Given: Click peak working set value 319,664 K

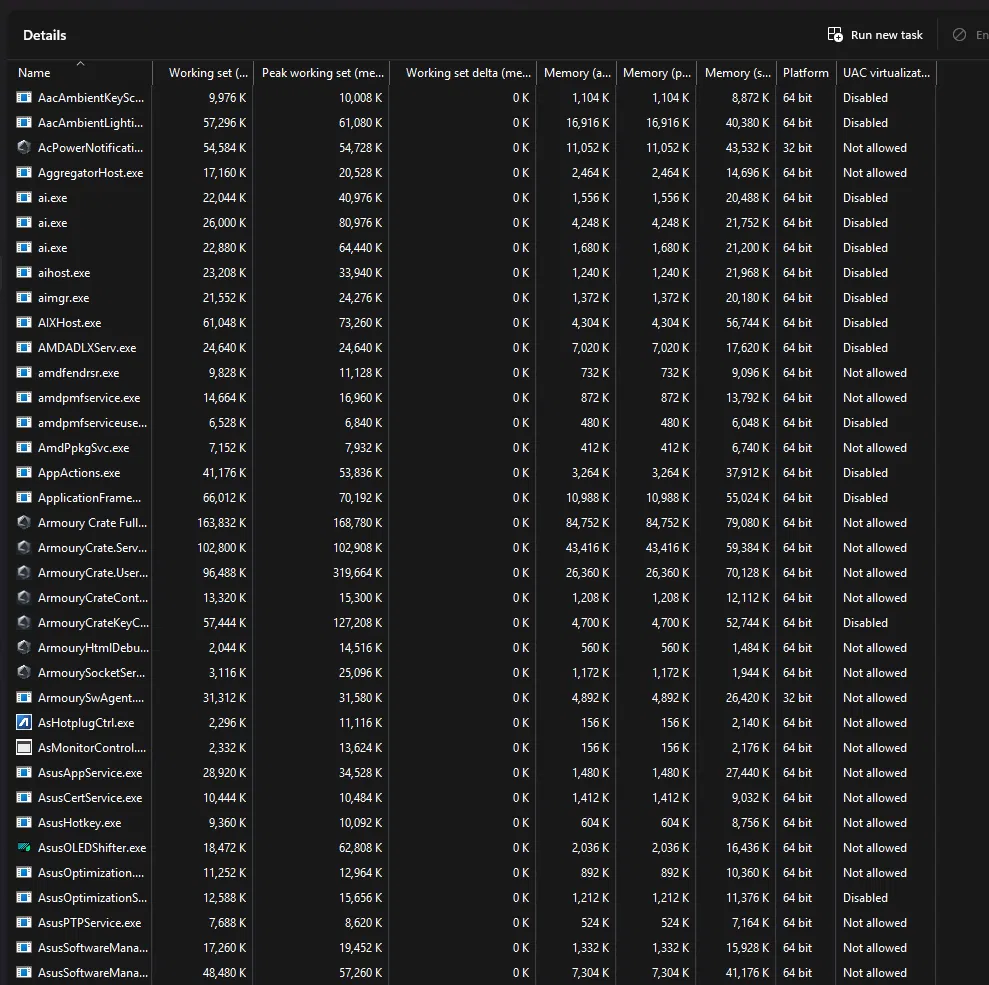Looking at the screenshot, I should [358, 573].
